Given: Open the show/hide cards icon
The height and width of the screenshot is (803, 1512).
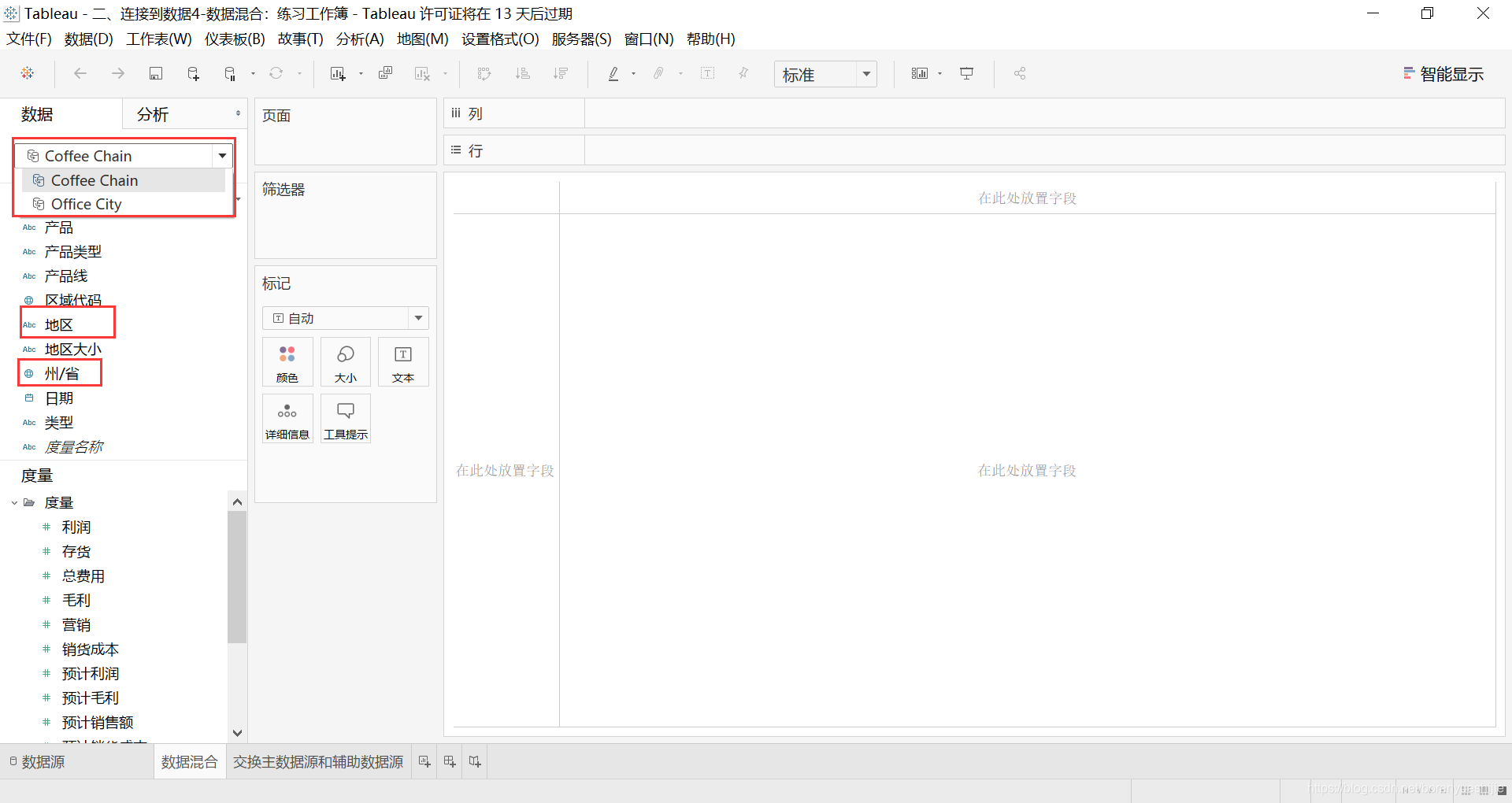Looking at the screenshot, I should tap(919, 73).
